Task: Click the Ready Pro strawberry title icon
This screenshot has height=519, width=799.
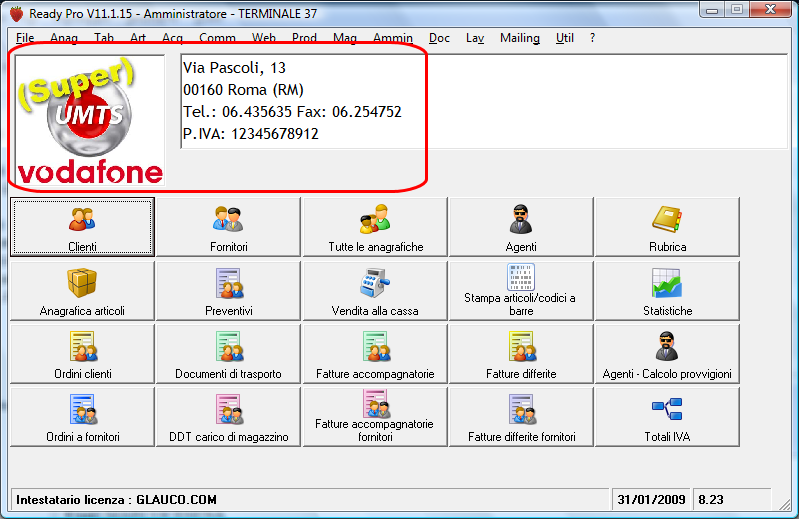Action: tap(17, 14)
